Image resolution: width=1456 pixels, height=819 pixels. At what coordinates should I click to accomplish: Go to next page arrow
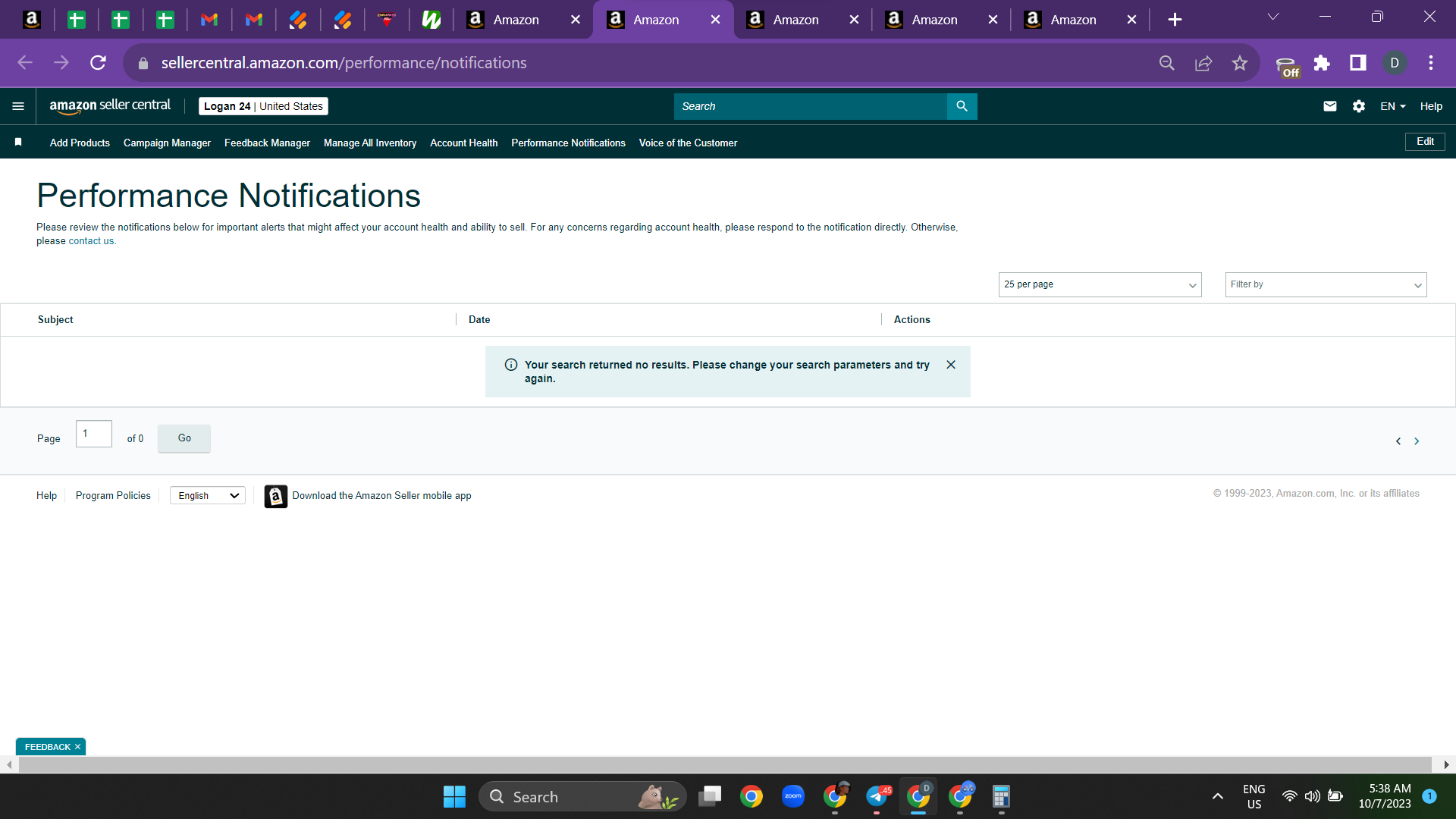[1417, 441]
